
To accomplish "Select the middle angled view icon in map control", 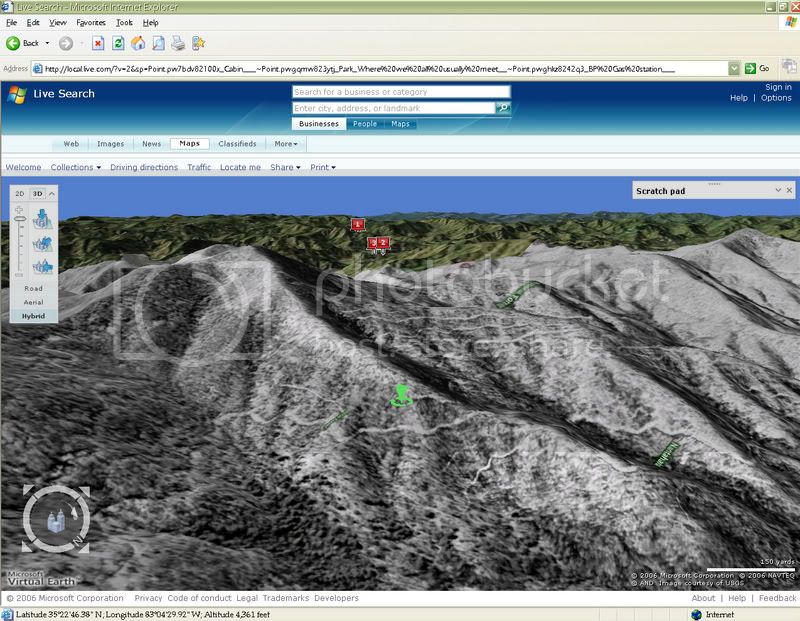I will tap(42, 244).
